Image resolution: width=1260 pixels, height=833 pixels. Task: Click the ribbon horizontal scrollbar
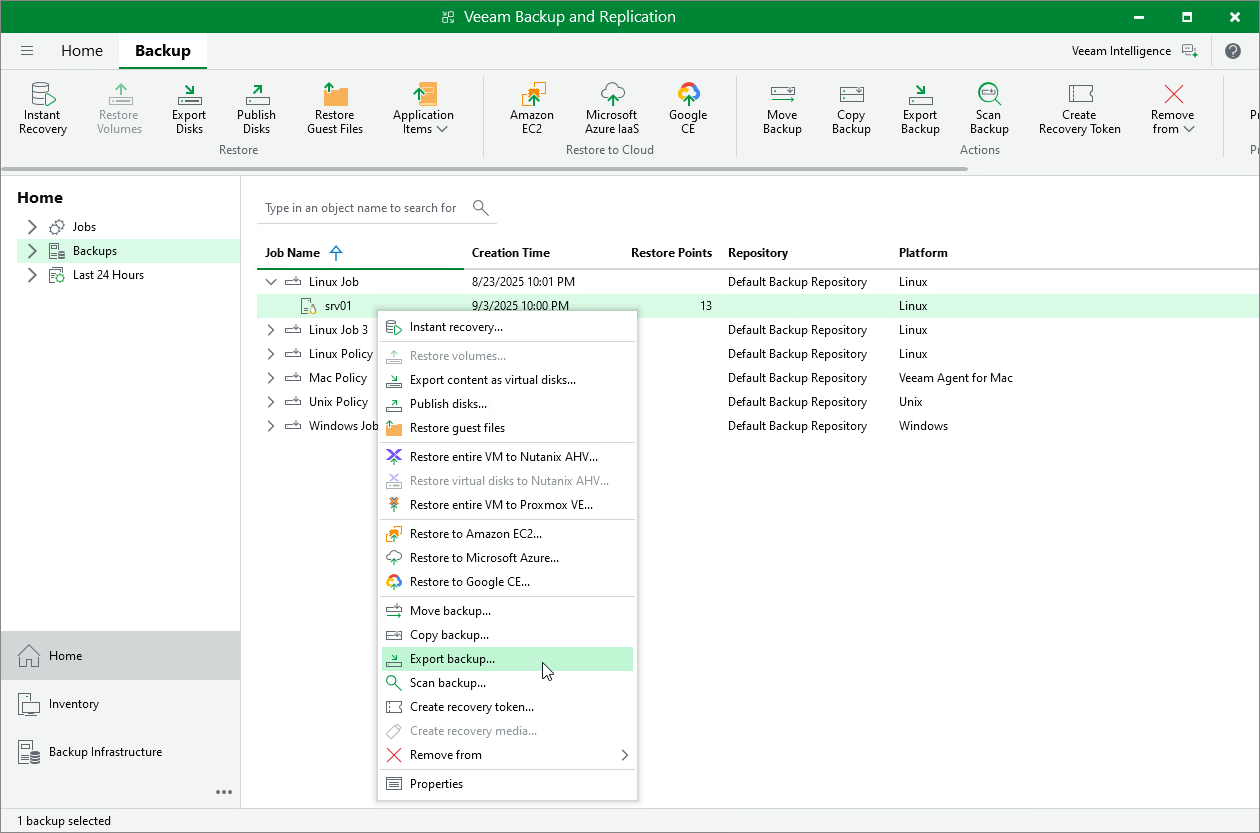tap(484, 169)
